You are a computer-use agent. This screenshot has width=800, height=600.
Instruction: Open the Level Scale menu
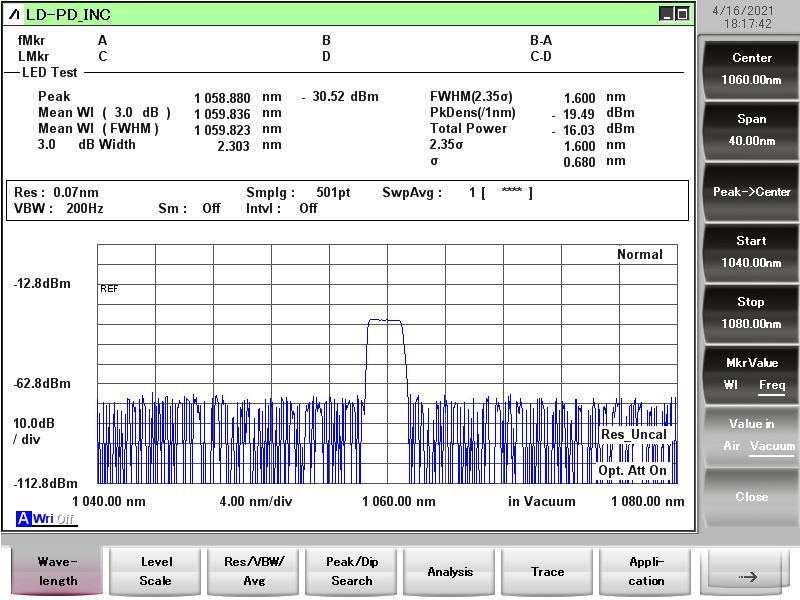point(155,571)
